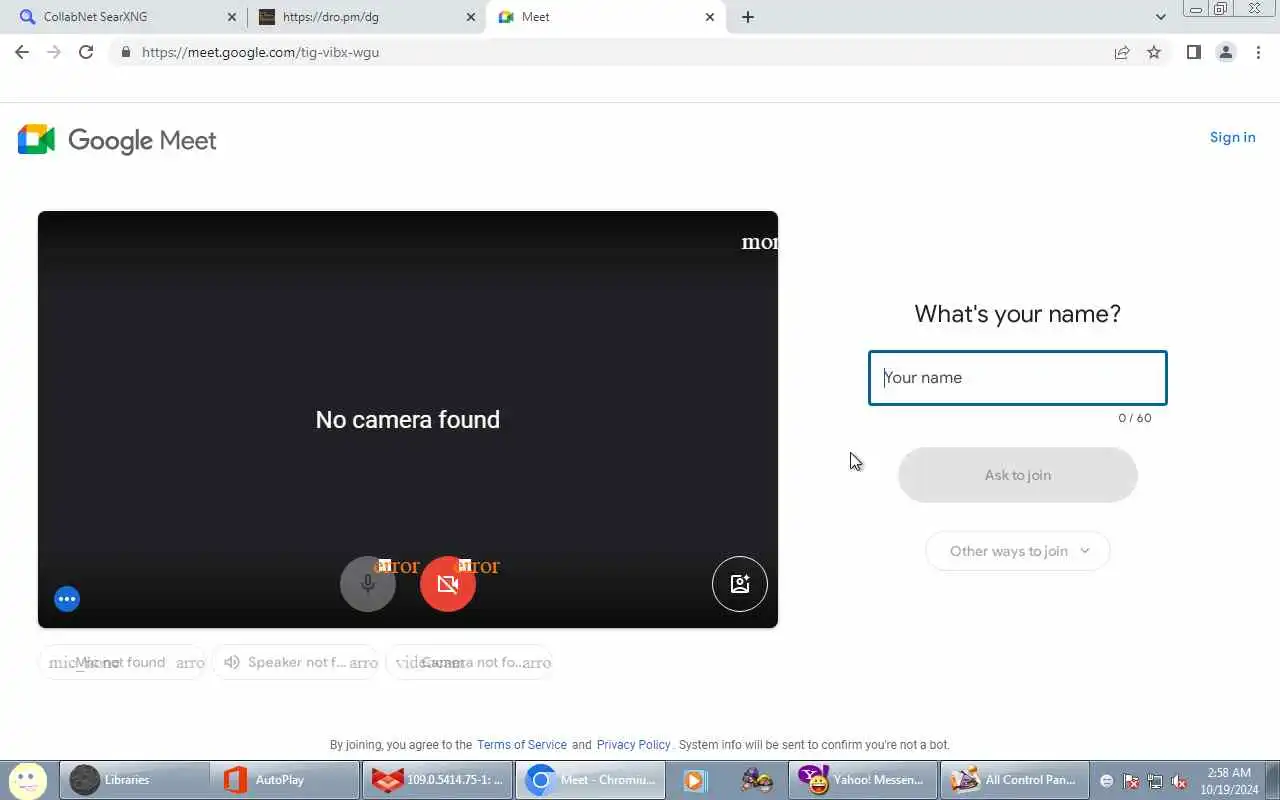1280x800 pixels.
Task: Select the Meet - Chromium taskbar item
Action: tap(590, 780)
